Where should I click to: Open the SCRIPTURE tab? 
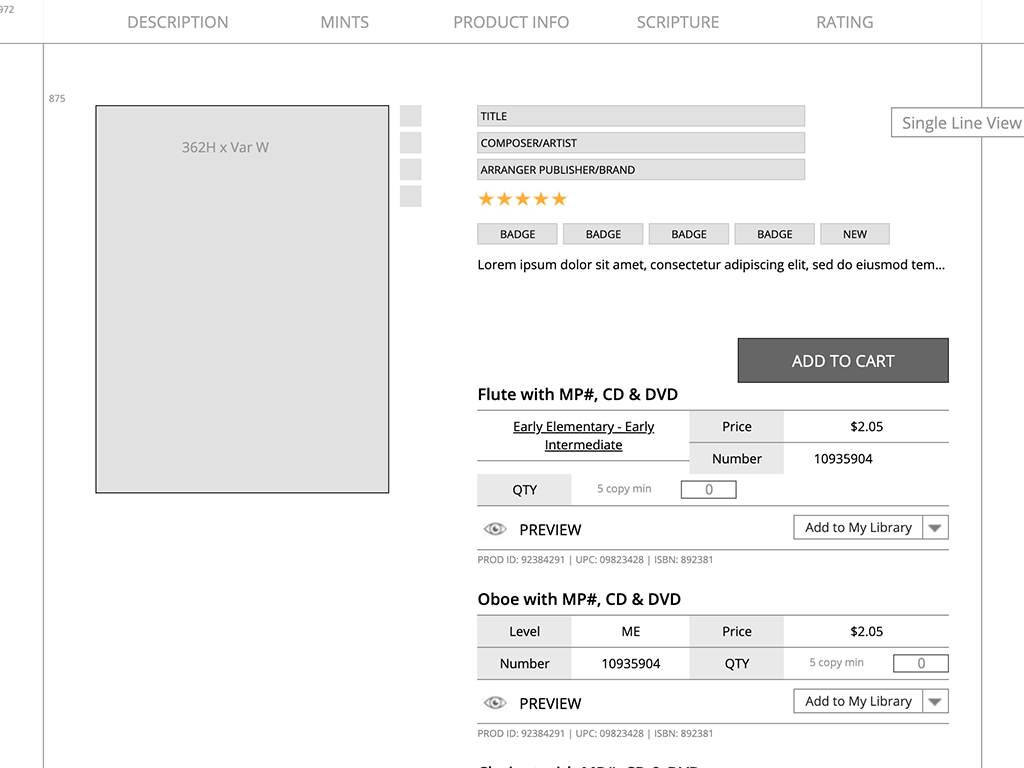678,22
